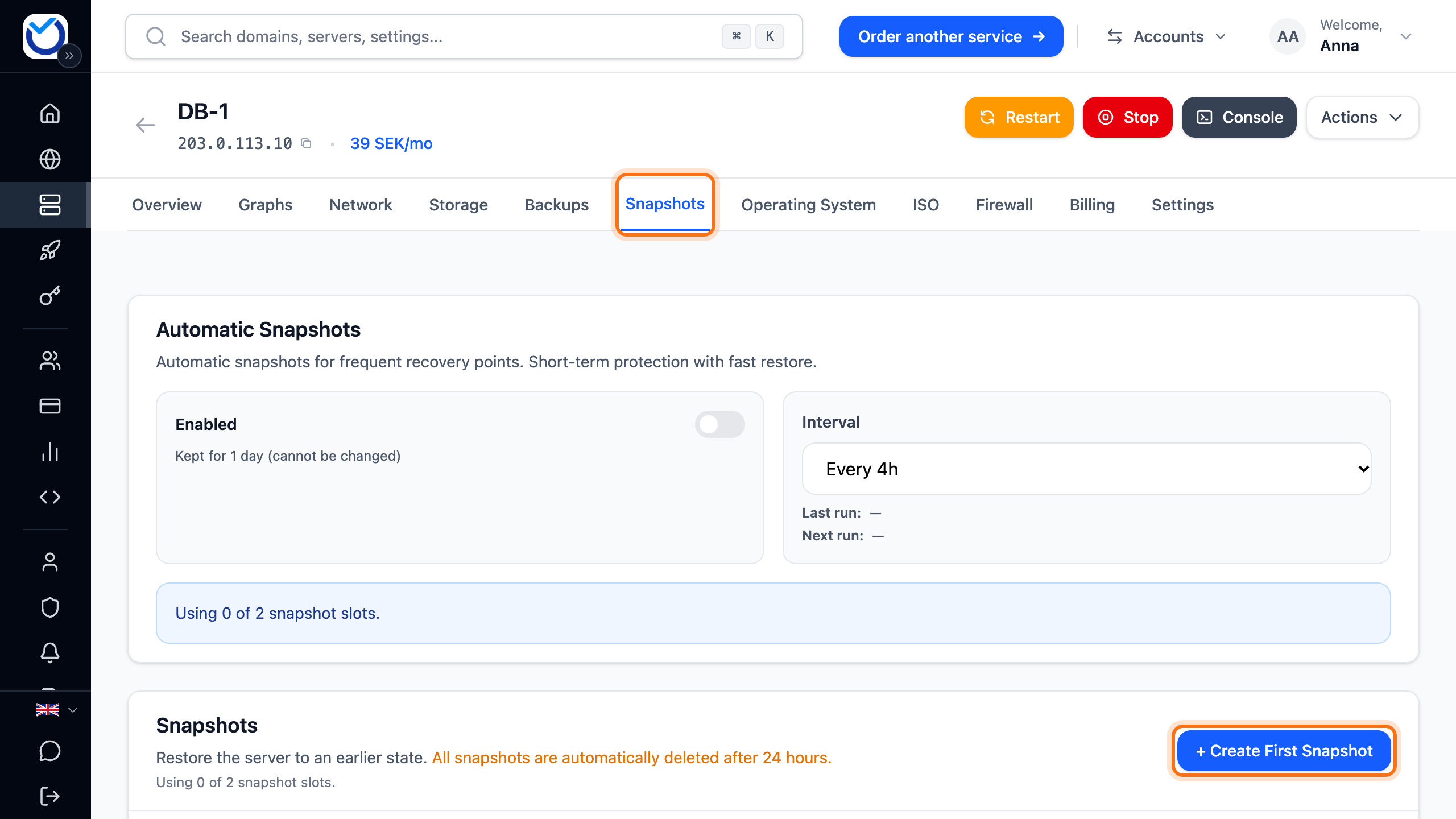Toggle the Enabled automatic snapshots switch
1456x819 pixels.
pyautogui.click(x=719, y=424)
